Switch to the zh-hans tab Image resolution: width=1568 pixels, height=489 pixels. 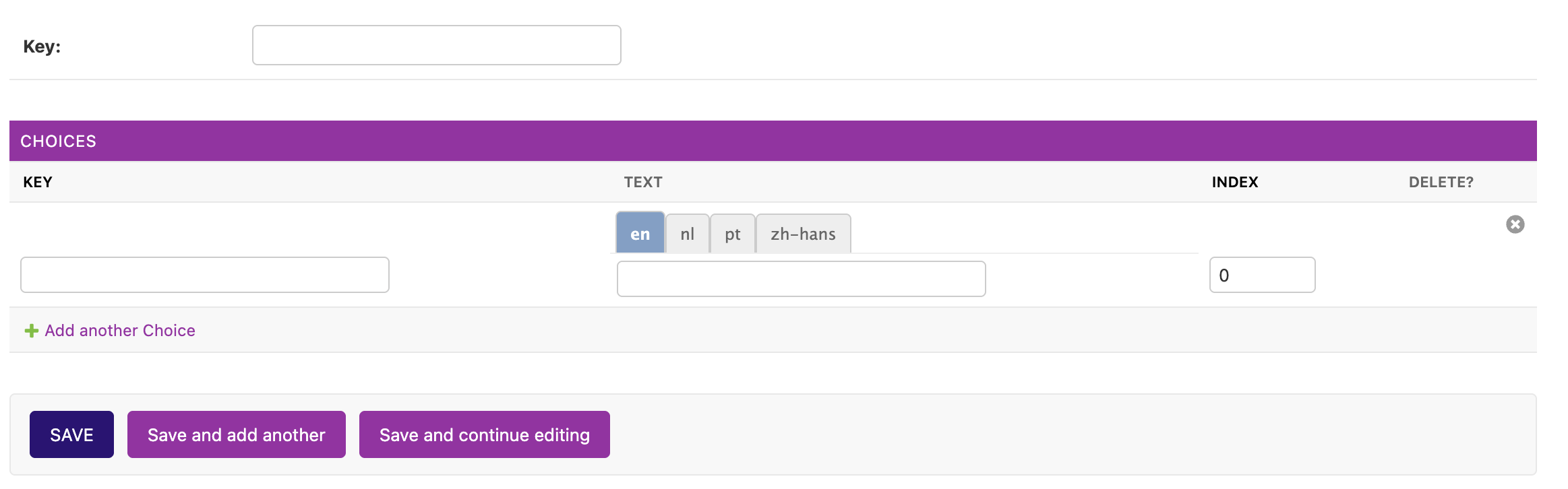pyautogui.click(x=803, y=234)
